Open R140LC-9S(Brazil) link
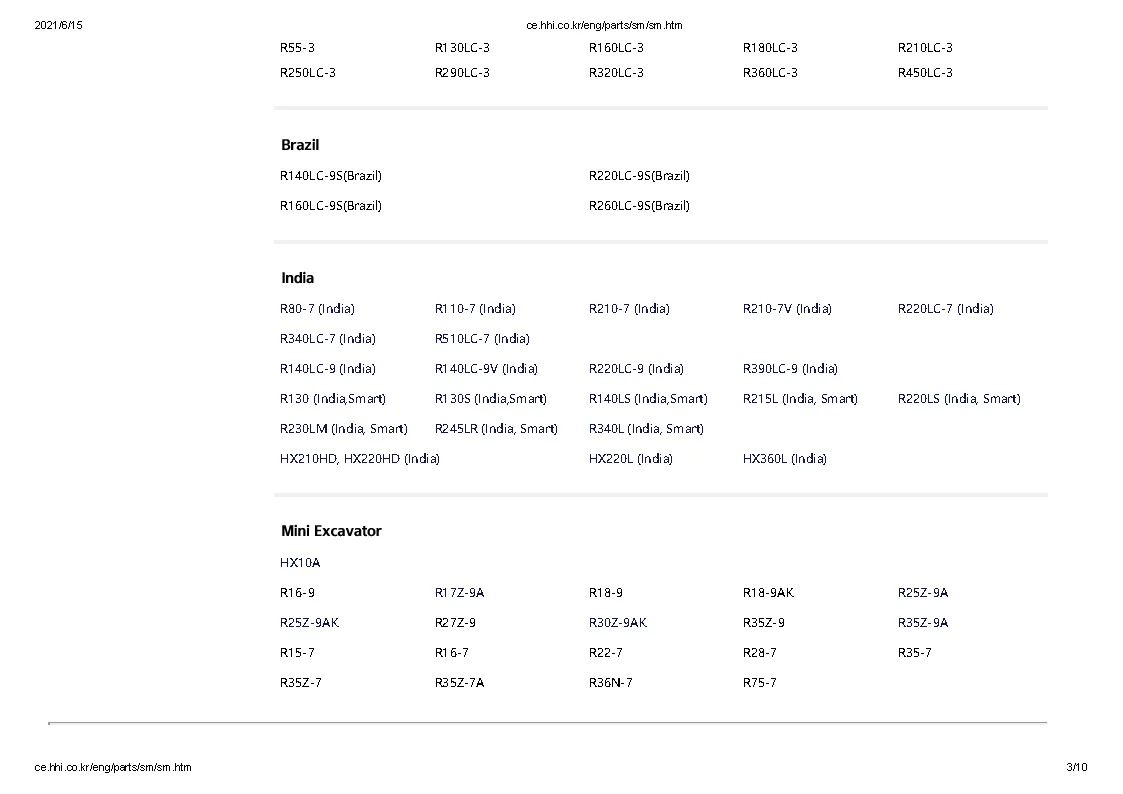The width and height of the screenshot is (1123, 794). coord(331,176)
